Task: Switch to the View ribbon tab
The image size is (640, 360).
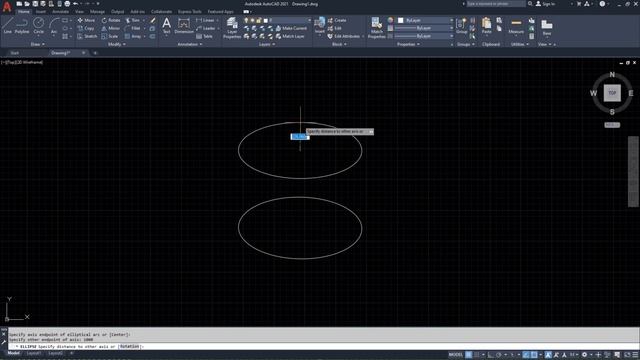Action: pyautogui.click(x=79, y=11)
